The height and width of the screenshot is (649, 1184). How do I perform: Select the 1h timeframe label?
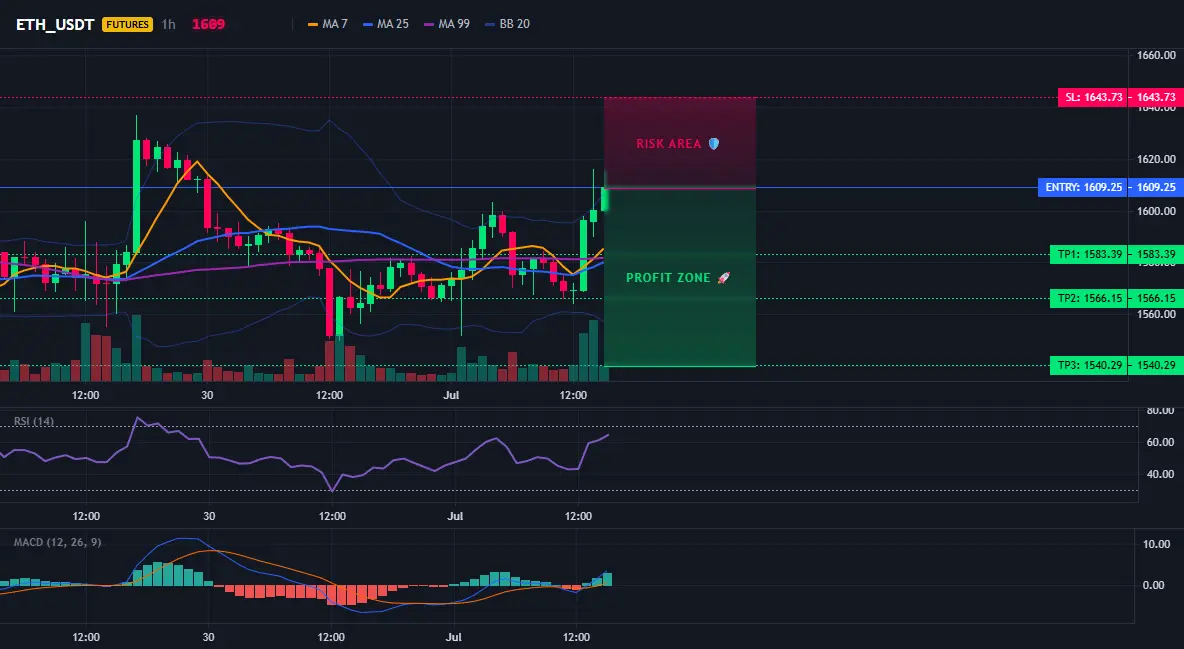click(168, 24)
